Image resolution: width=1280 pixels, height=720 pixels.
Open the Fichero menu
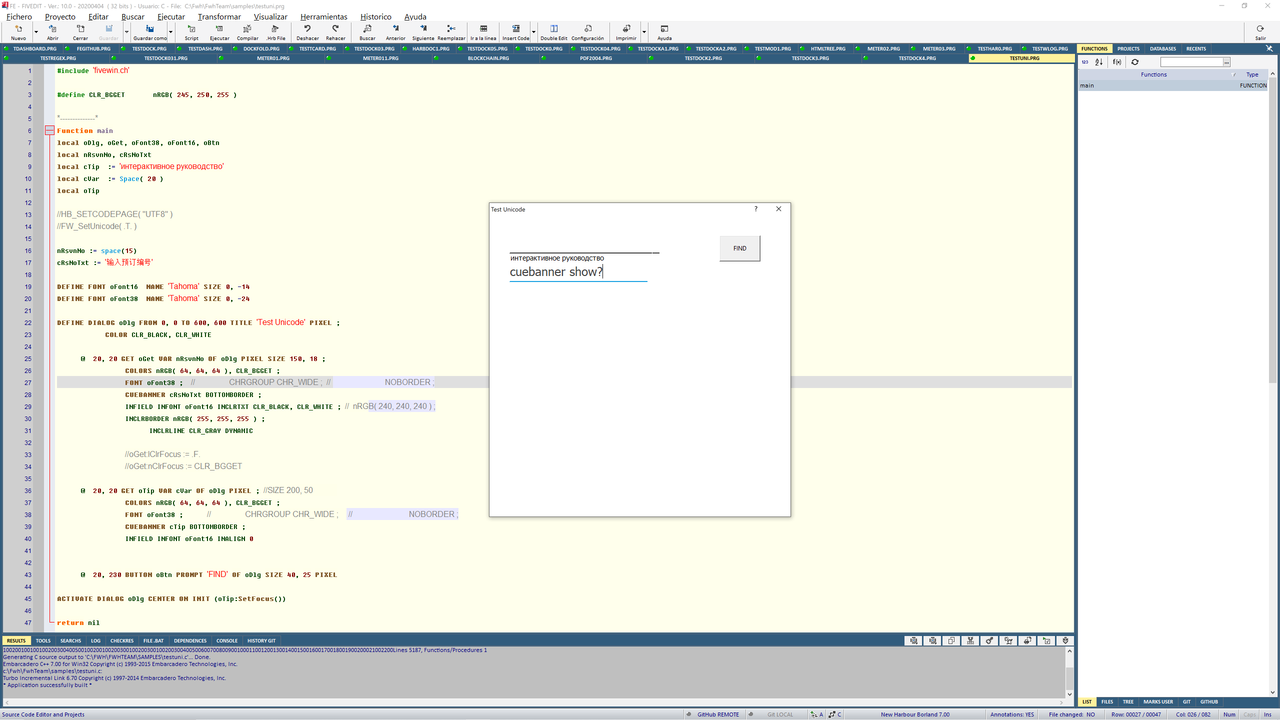point(19,17)
